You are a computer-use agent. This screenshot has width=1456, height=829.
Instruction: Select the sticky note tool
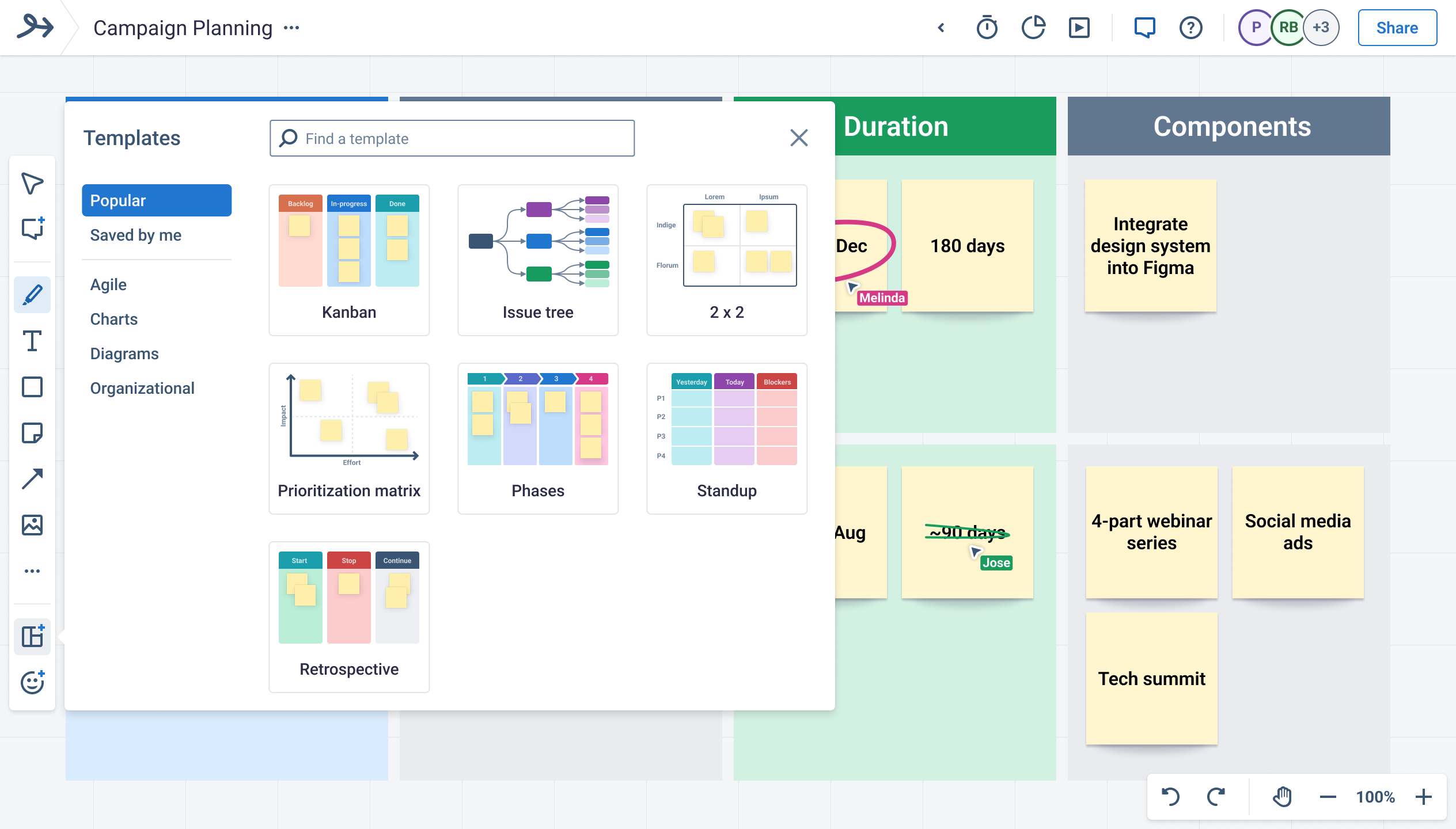(32, 433)
